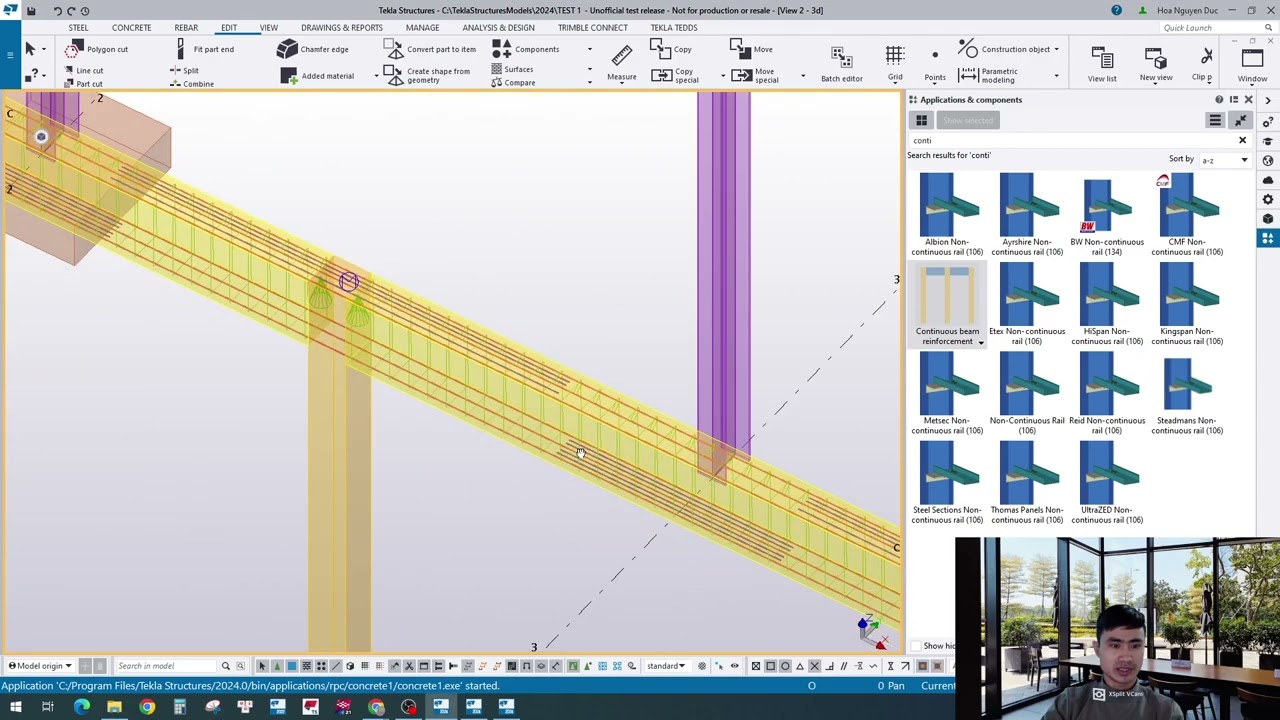1280x720 pixels.
Task: Select Albion Non-continuous rail (106)
Action: tap(947, 216)
